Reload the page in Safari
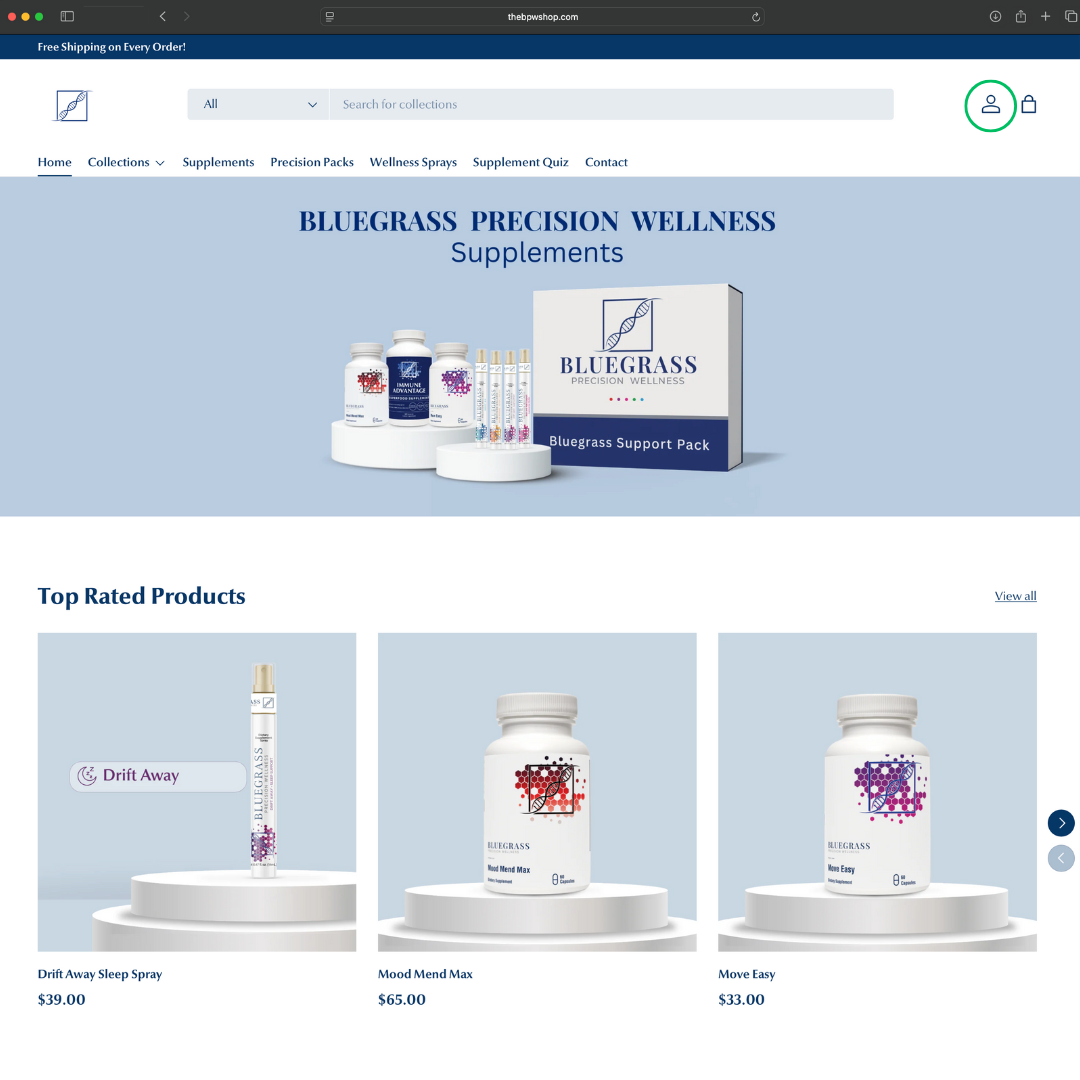 (x=756, y=17)
